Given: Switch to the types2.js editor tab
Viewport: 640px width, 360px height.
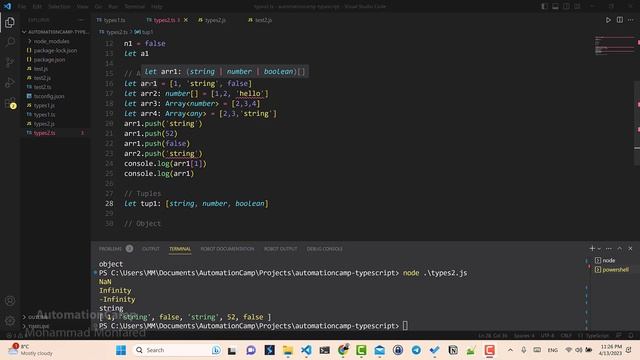Looking at the screenshot, I should click(212, 20).
